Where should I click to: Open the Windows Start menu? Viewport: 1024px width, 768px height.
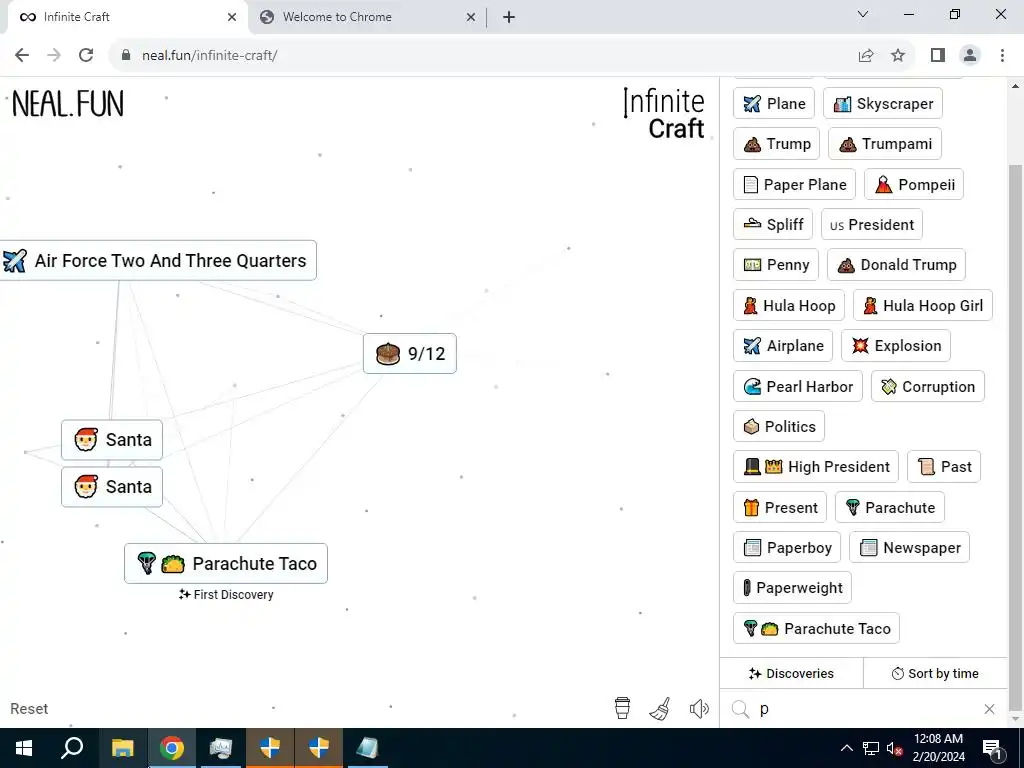24,748
